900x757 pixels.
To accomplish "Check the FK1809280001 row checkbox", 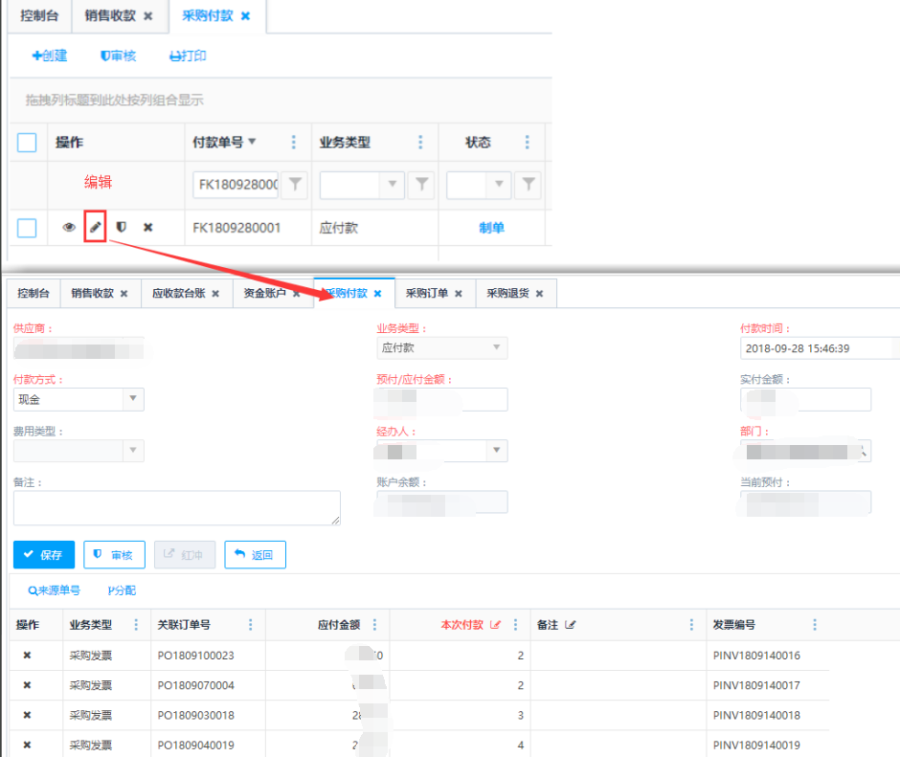I will coord(27,228).
